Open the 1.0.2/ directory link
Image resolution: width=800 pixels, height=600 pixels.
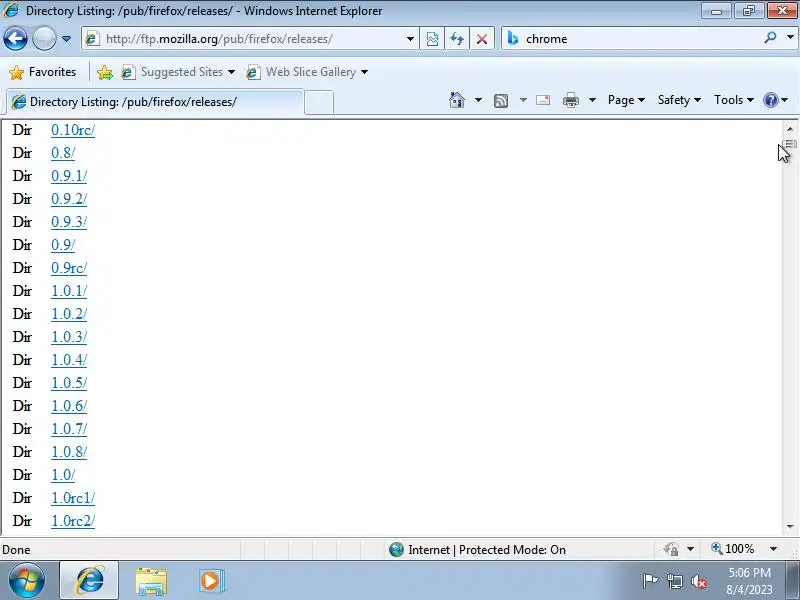click(x=69, y=314)
